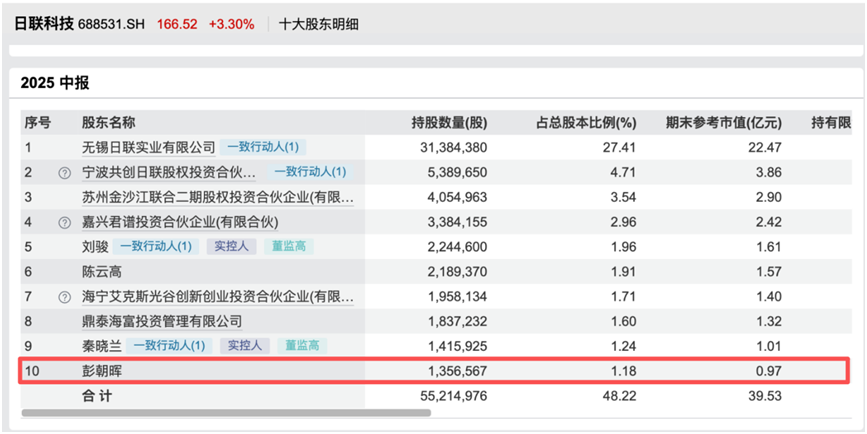Click percentage value 2.96
867x434 pixels.
point(625,222)
